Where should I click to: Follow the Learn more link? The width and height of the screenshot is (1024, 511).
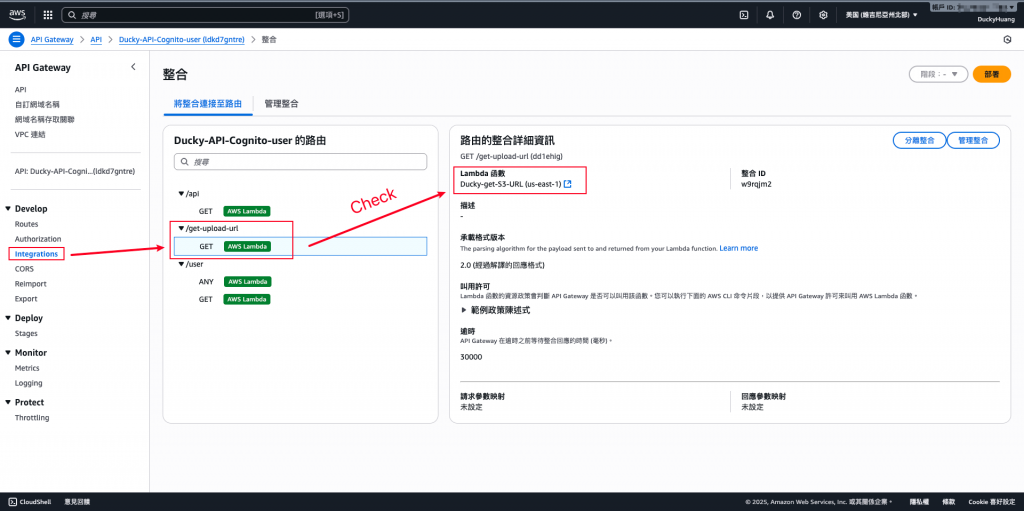pyautogui.click(x=739, y=248)
